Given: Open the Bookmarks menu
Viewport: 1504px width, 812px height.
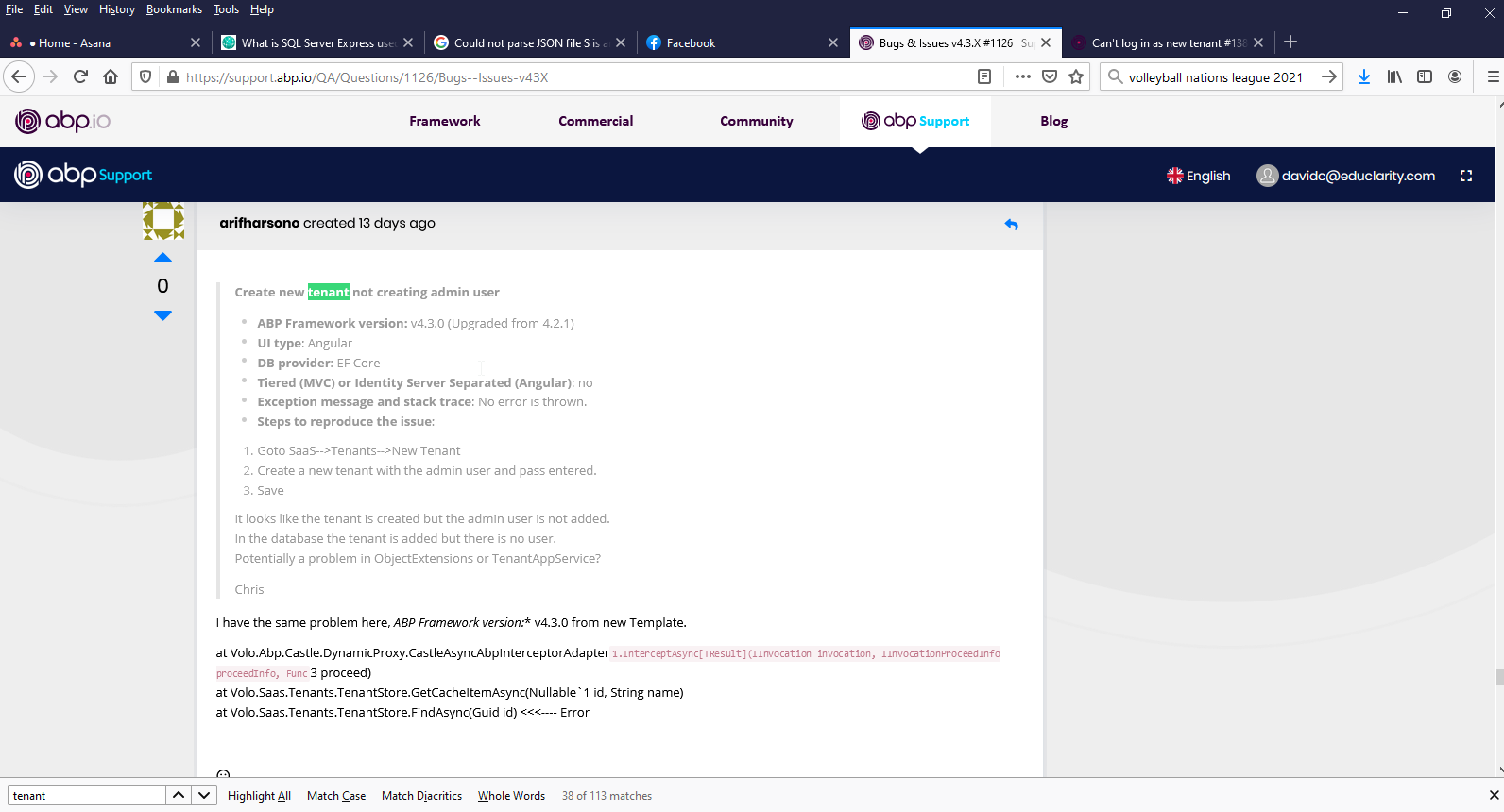Looking at the screenshot, I should [x=174, y=9].
